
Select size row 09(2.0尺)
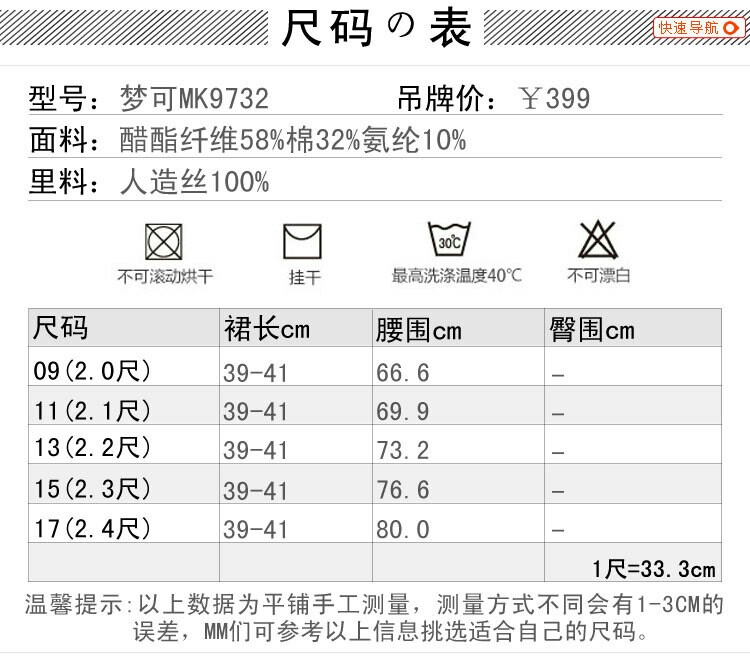click(375, 366)
